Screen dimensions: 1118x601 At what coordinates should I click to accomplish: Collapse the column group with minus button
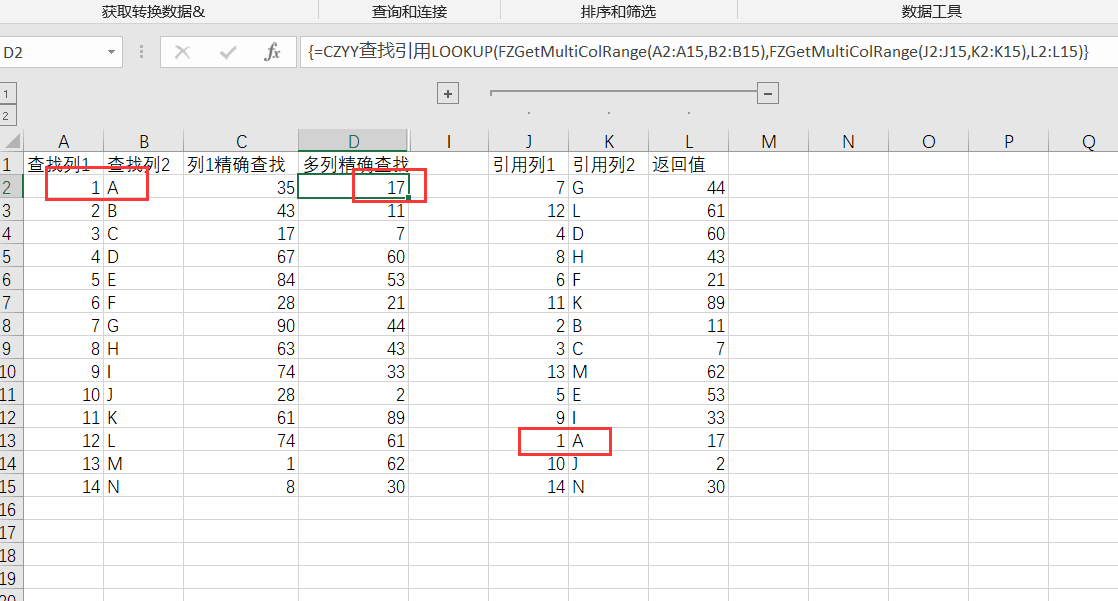768,93
